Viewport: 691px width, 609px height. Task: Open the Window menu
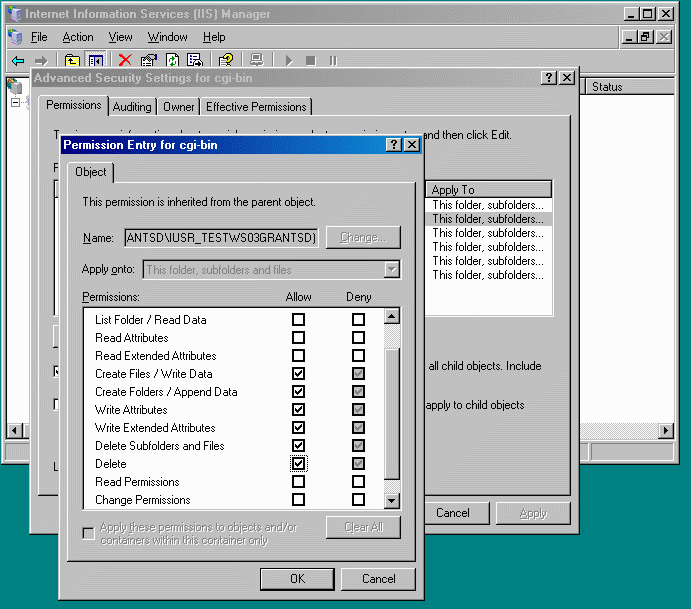tap(167, 37)
